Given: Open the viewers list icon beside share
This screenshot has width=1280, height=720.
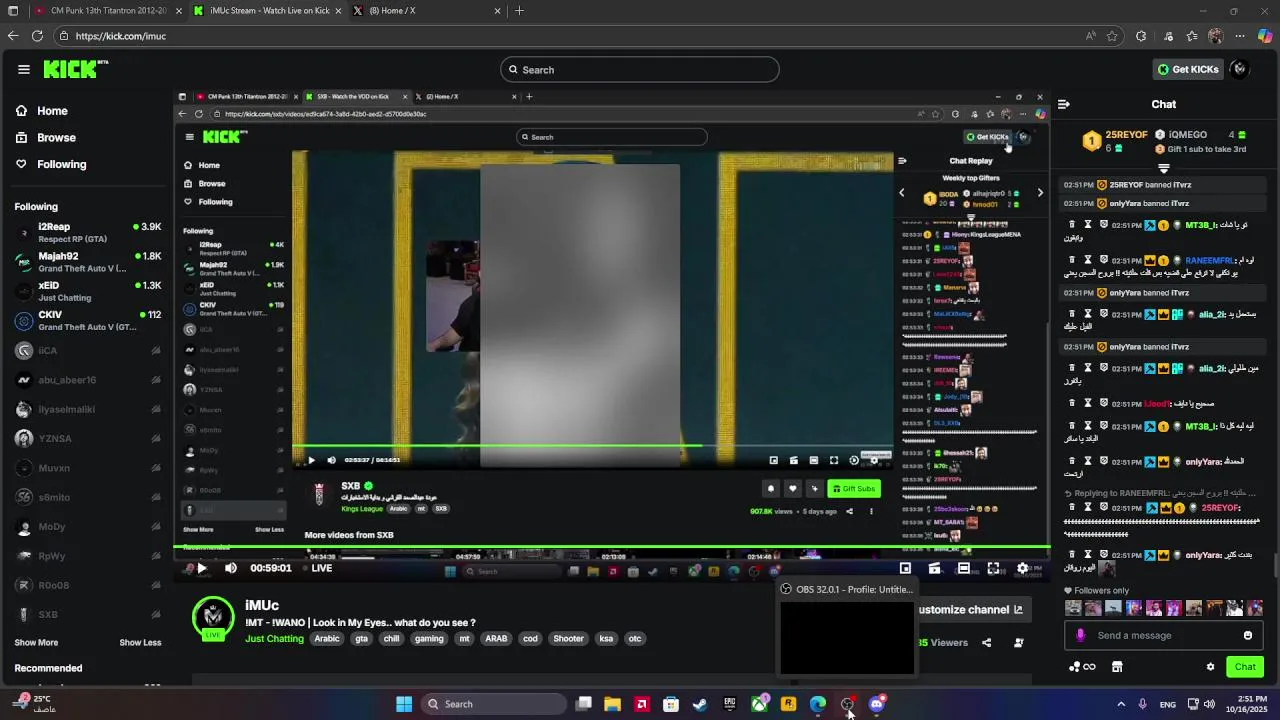Looking at the screenshot, I should [1018, 643].
